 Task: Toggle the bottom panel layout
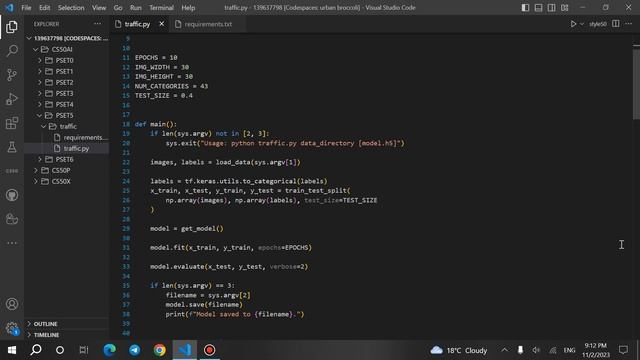[538, 8]
